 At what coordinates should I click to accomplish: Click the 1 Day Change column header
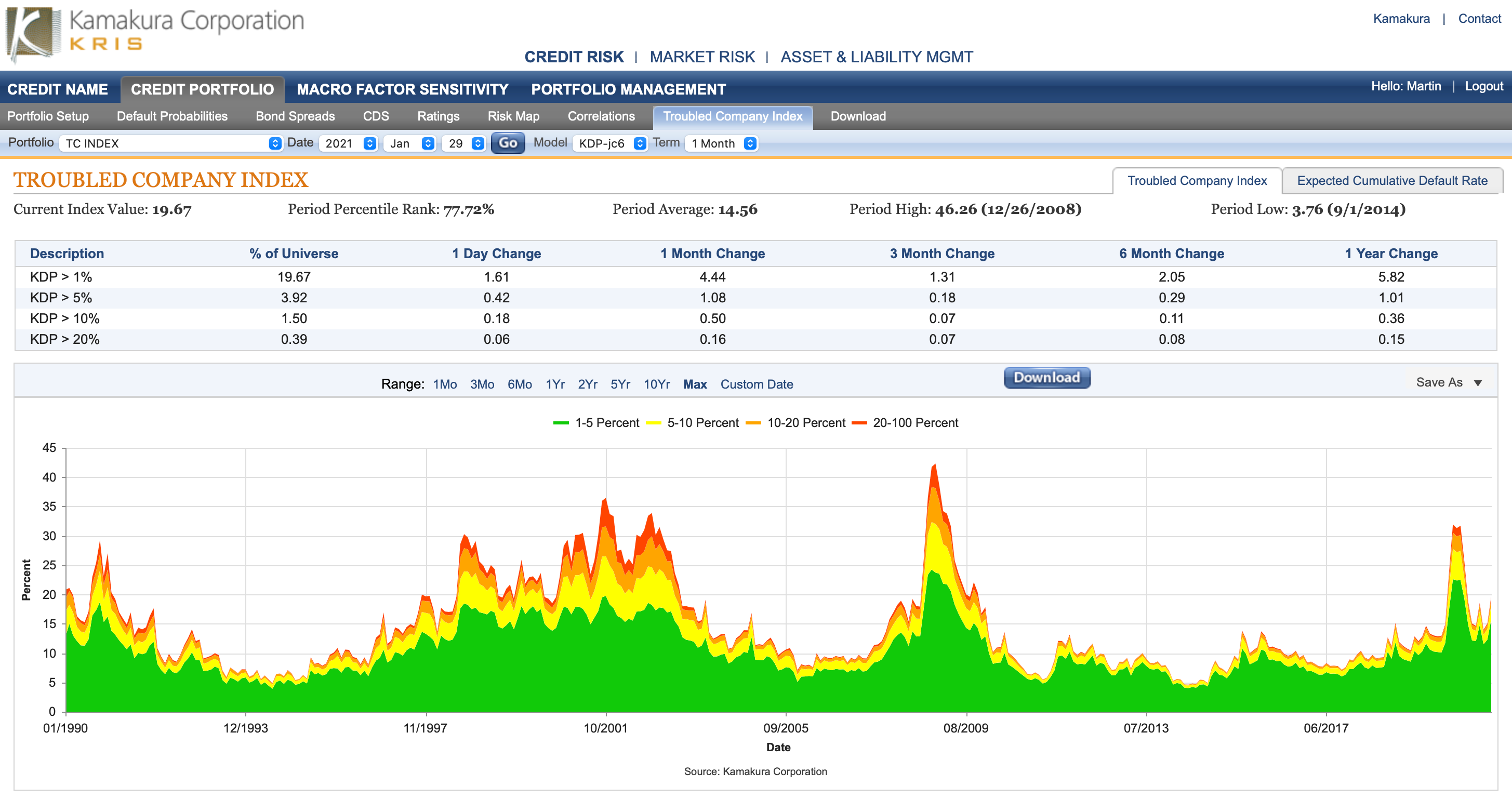497,254
